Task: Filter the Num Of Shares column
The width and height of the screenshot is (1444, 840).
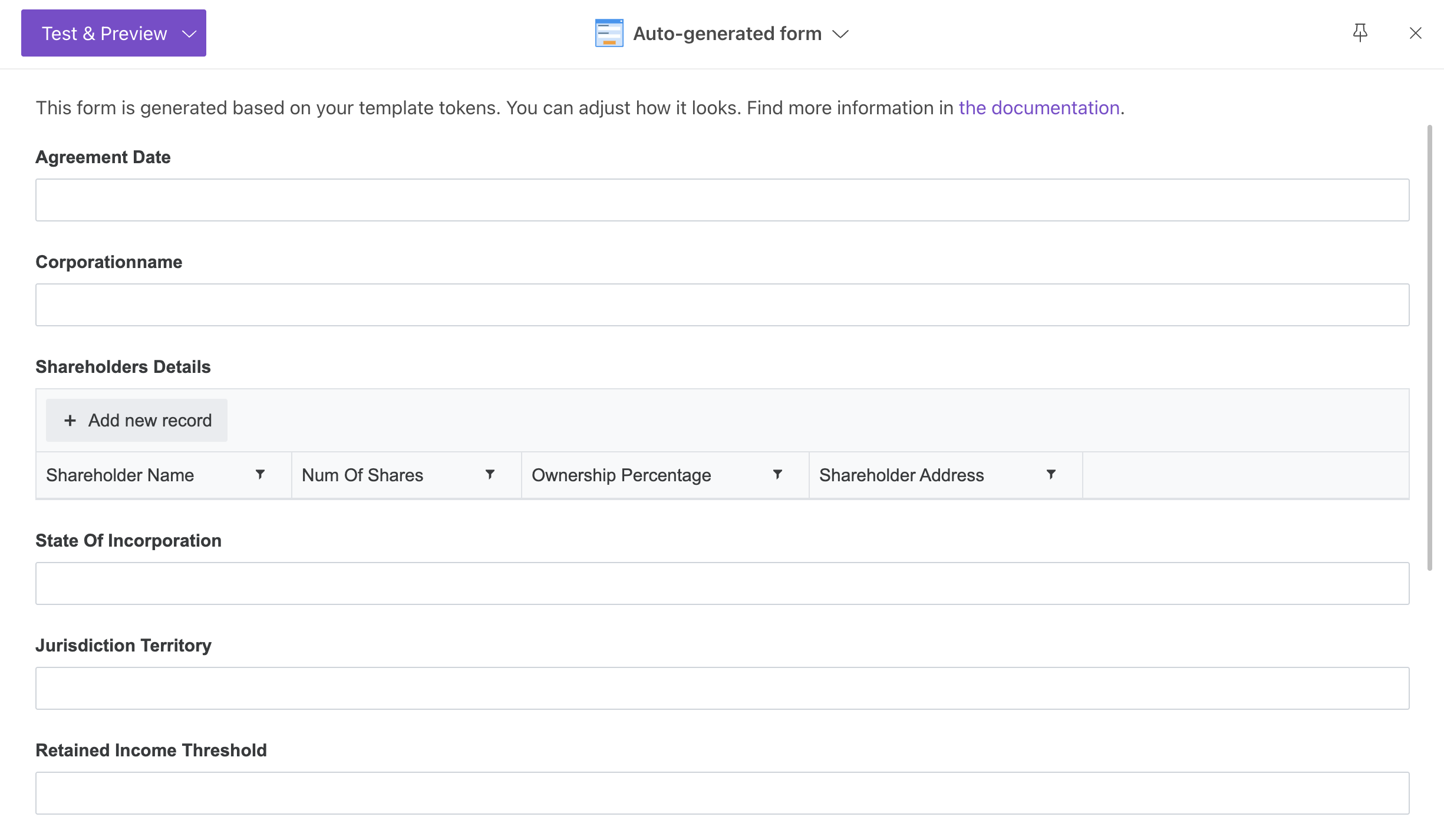Action: [x=490, y=474]
